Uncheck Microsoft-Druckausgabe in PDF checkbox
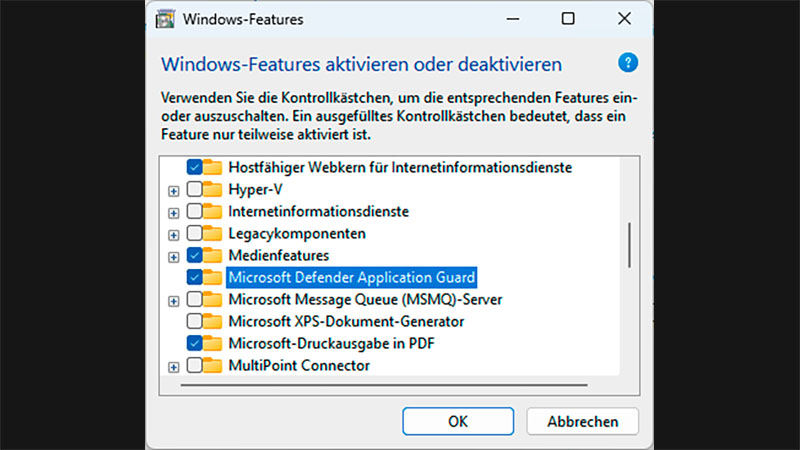The height and width of the screenshot is (450, 800). click(194, 343)
